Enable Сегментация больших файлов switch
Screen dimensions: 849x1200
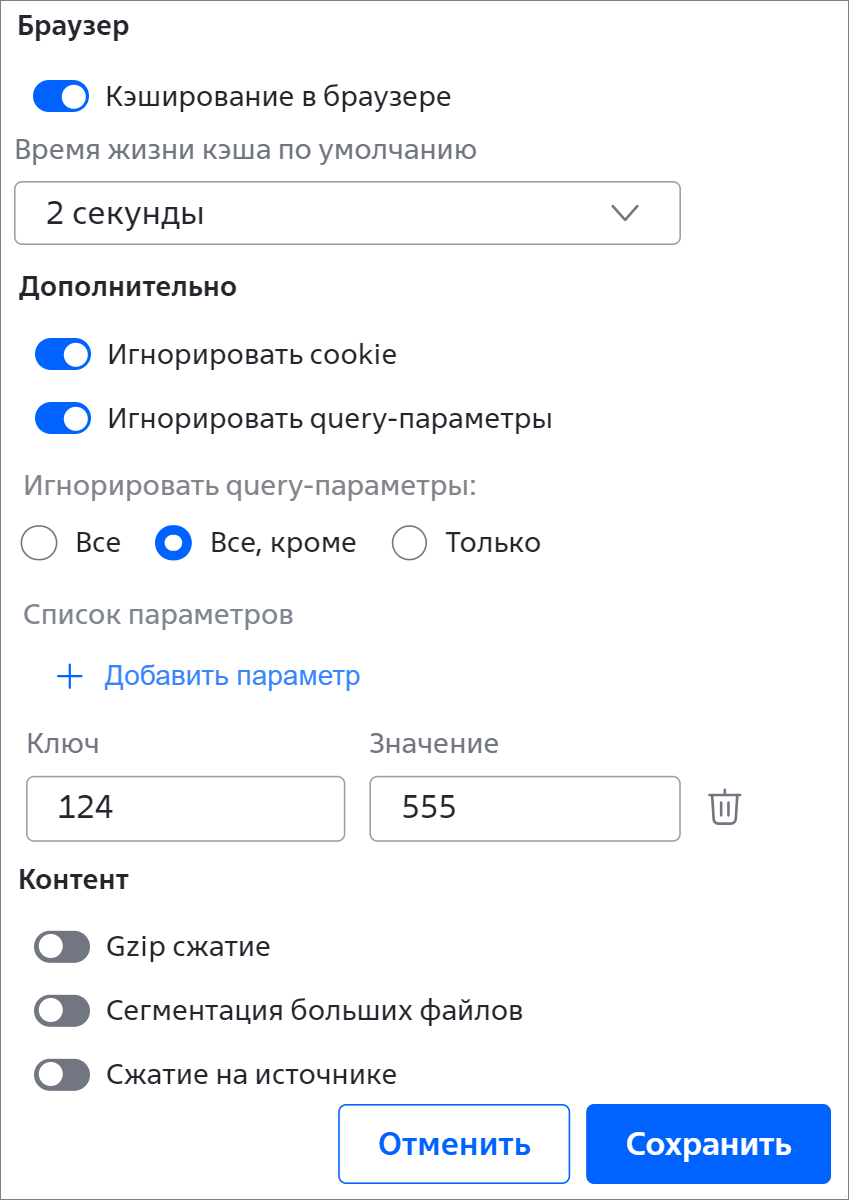62,1011
